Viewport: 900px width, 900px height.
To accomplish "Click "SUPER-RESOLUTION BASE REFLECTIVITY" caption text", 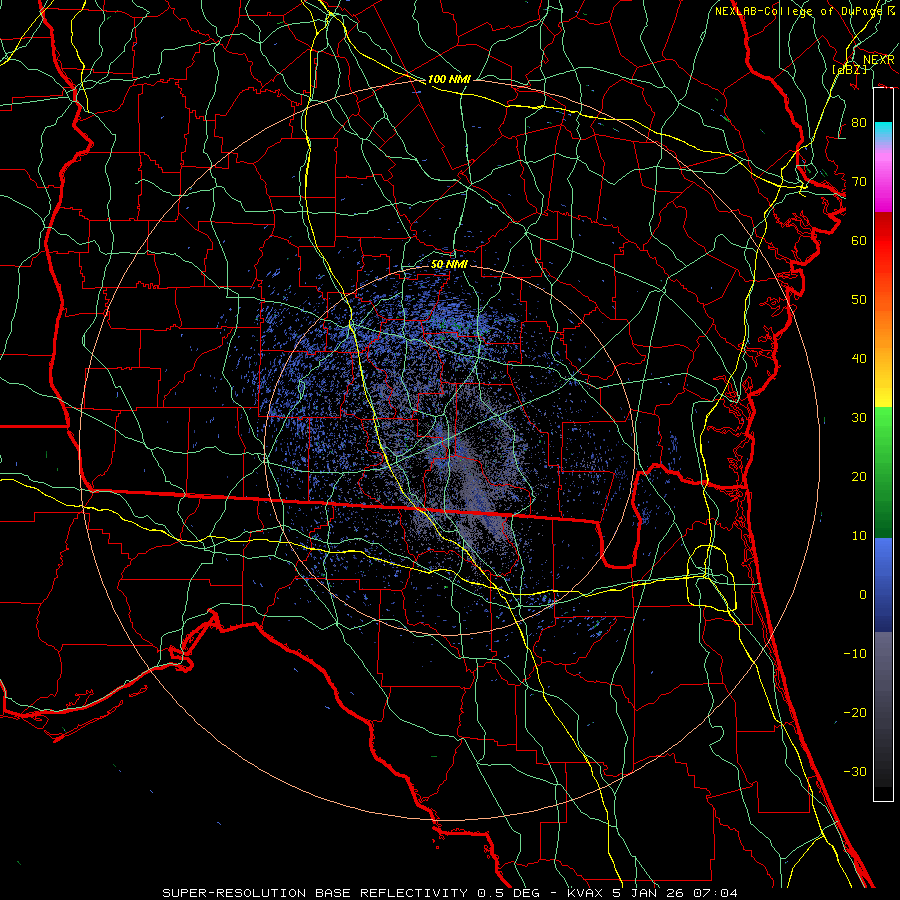I will [x=315, y=893].
